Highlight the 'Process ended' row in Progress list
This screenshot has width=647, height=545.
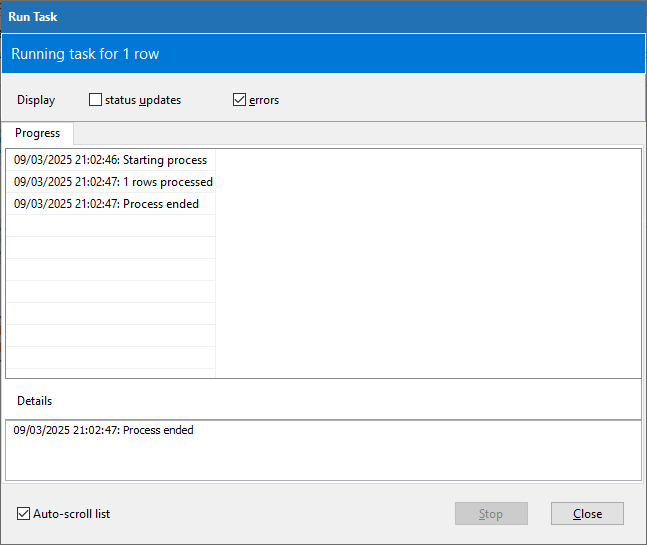(106, 204)
